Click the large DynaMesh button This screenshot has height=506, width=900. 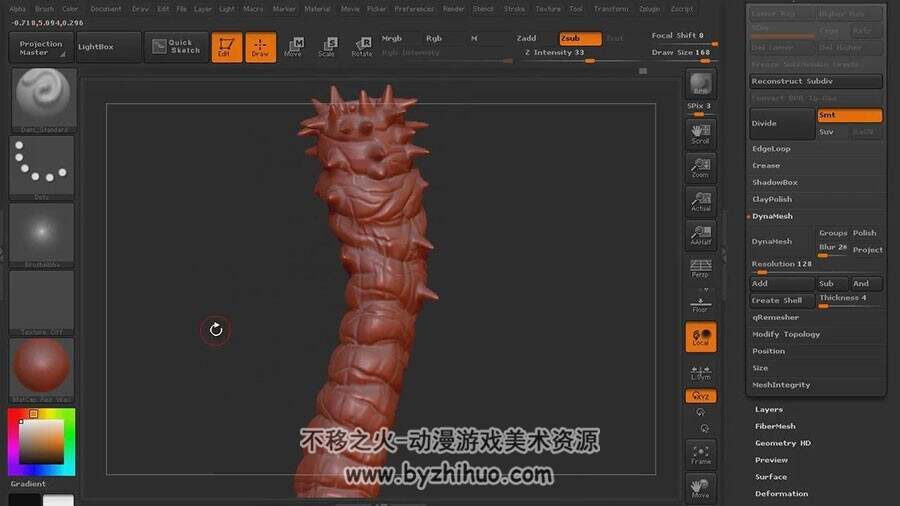coord(782,242)
